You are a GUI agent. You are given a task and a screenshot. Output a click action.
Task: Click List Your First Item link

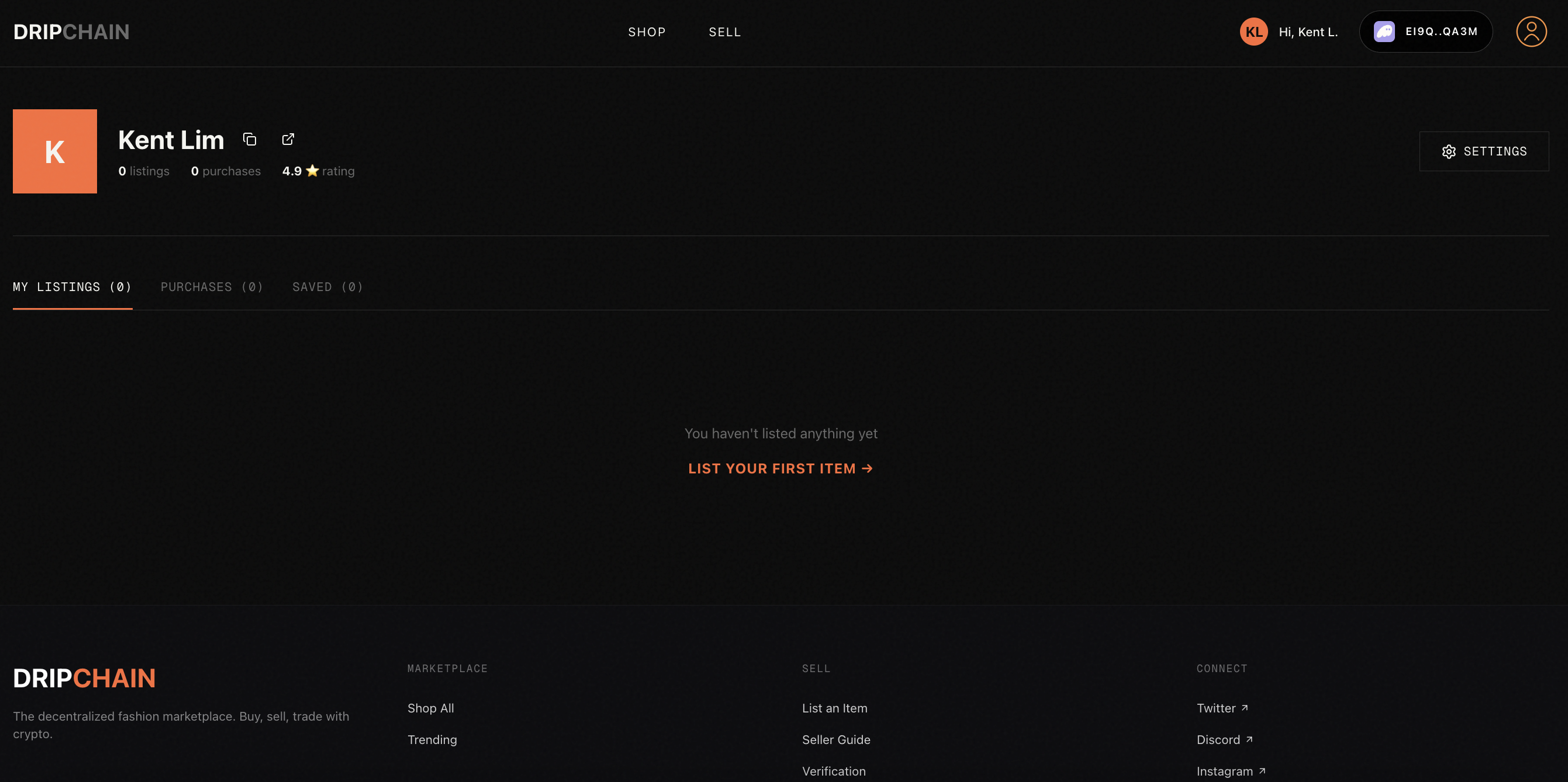click(x=780, y=468)
